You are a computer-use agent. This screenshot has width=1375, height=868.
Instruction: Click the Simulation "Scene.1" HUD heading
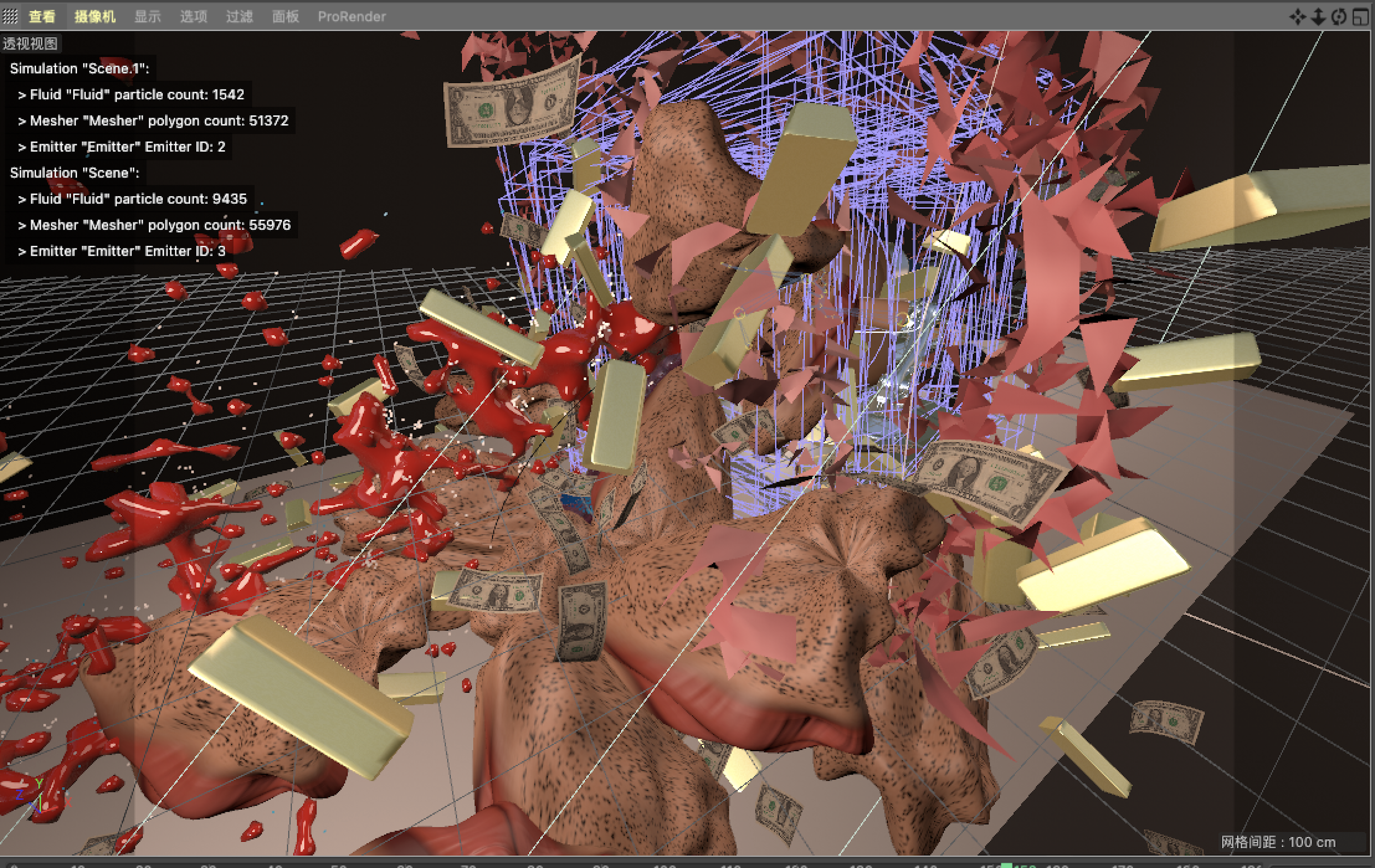pyautogui.click(x=79, y=68)
